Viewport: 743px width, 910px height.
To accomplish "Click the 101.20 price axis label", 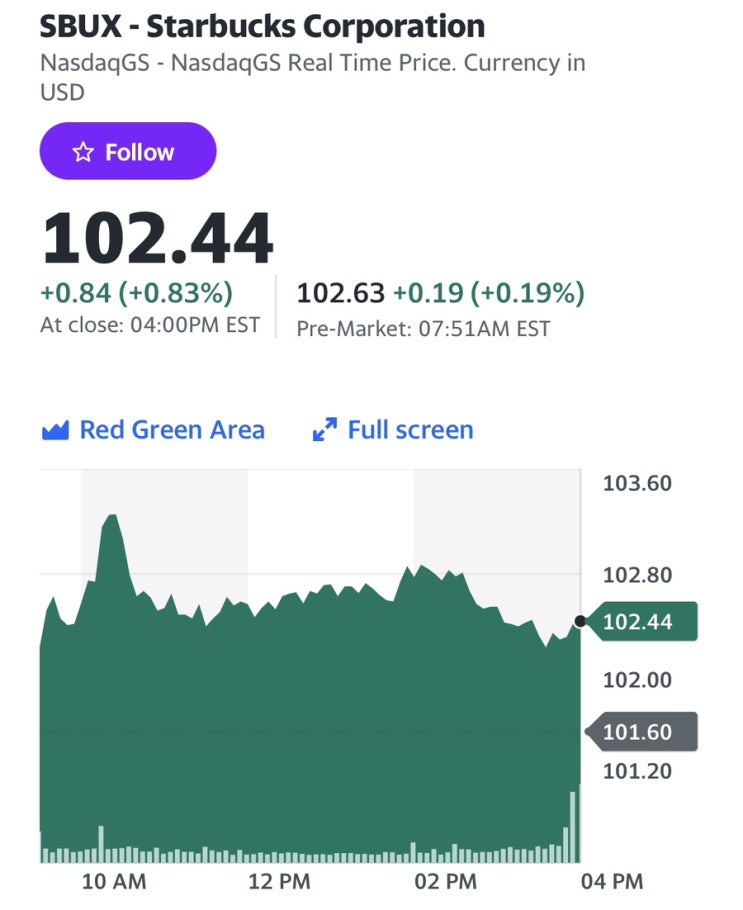I will click(x=637, y=771).
